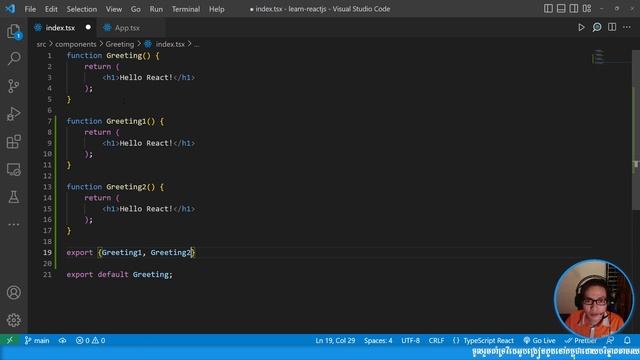Open the Source Control view
Viewport: 640px width, 360px height.
click(14, 86)
